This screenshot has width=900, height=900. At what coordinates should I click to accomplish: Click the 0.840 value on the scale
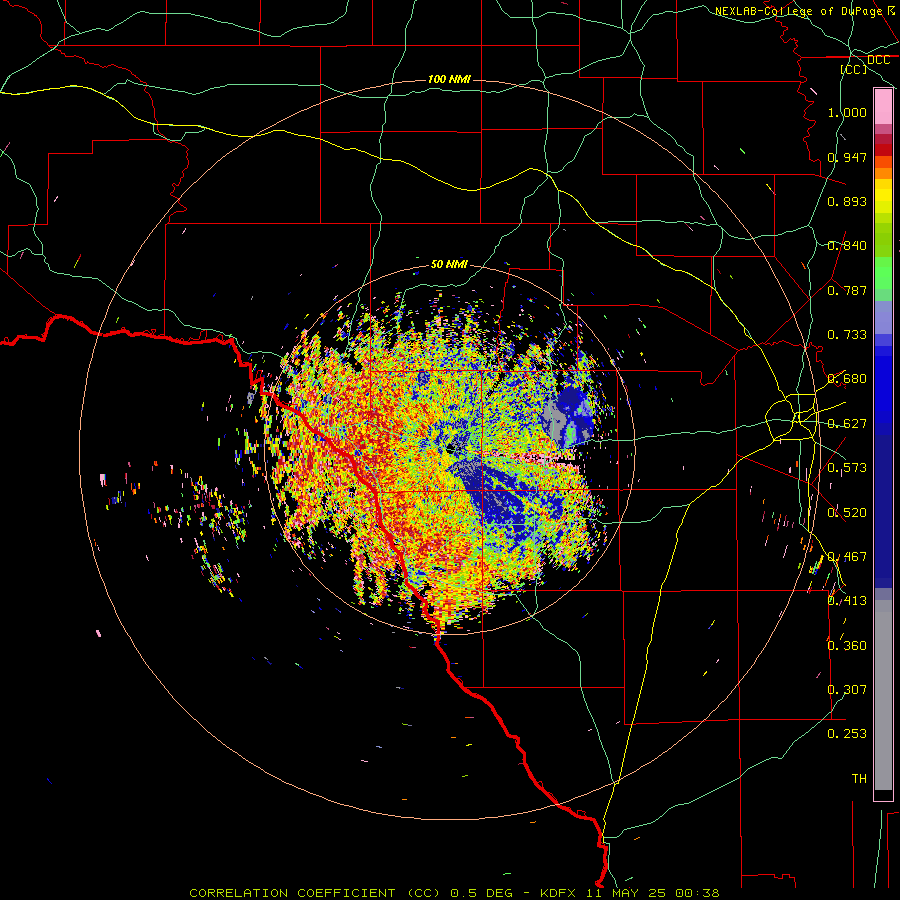pyautogui.click(x=847, y=246)
